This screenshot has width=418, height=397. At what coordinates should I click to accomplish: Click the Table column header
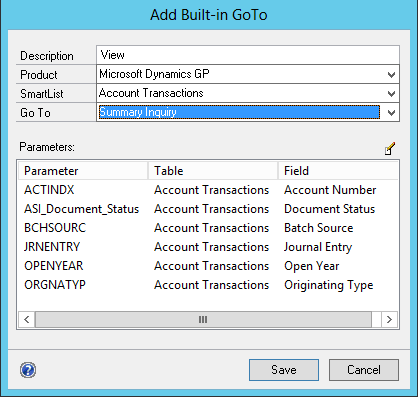click(x=213, y=171)
